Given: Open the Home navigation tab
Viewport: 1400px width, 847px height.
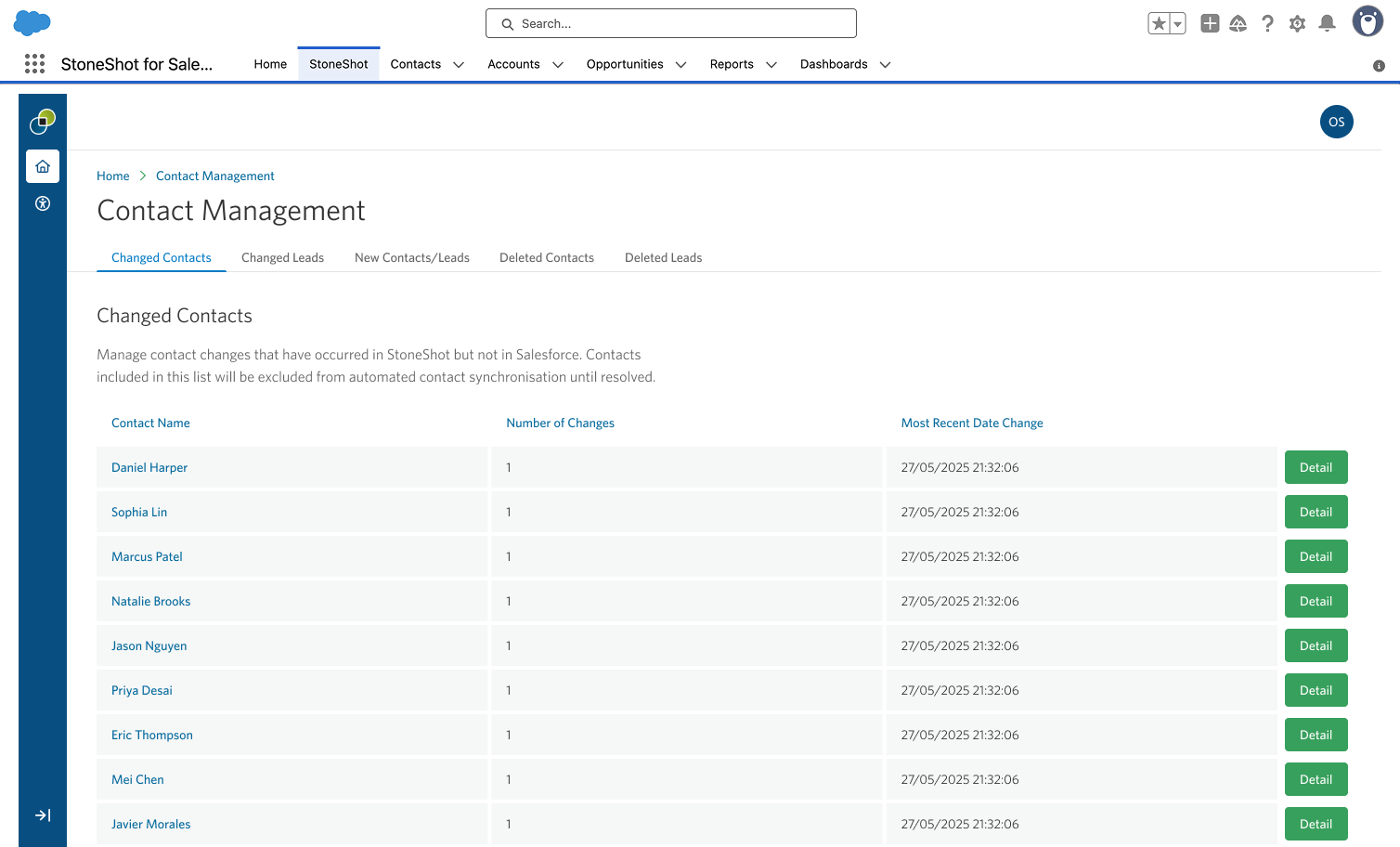Looking at the screenshot, I should point(270,64).
